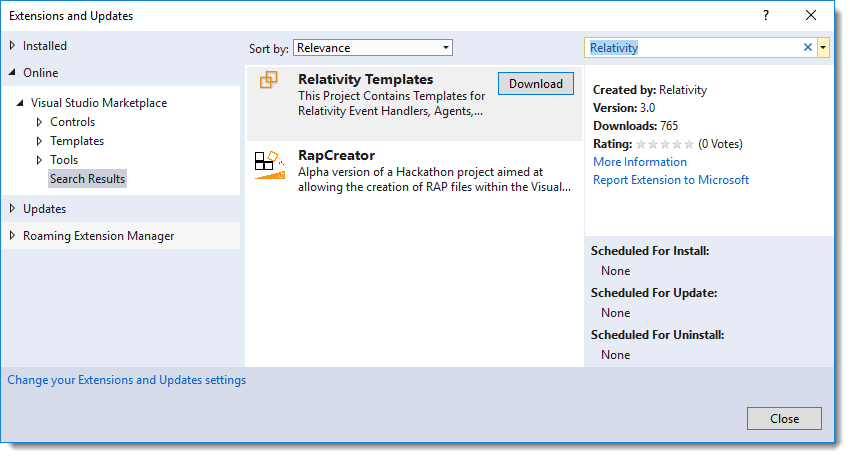Open the Sort by Relevance dropdown
850x458 pixels.
tap(372, 48)
